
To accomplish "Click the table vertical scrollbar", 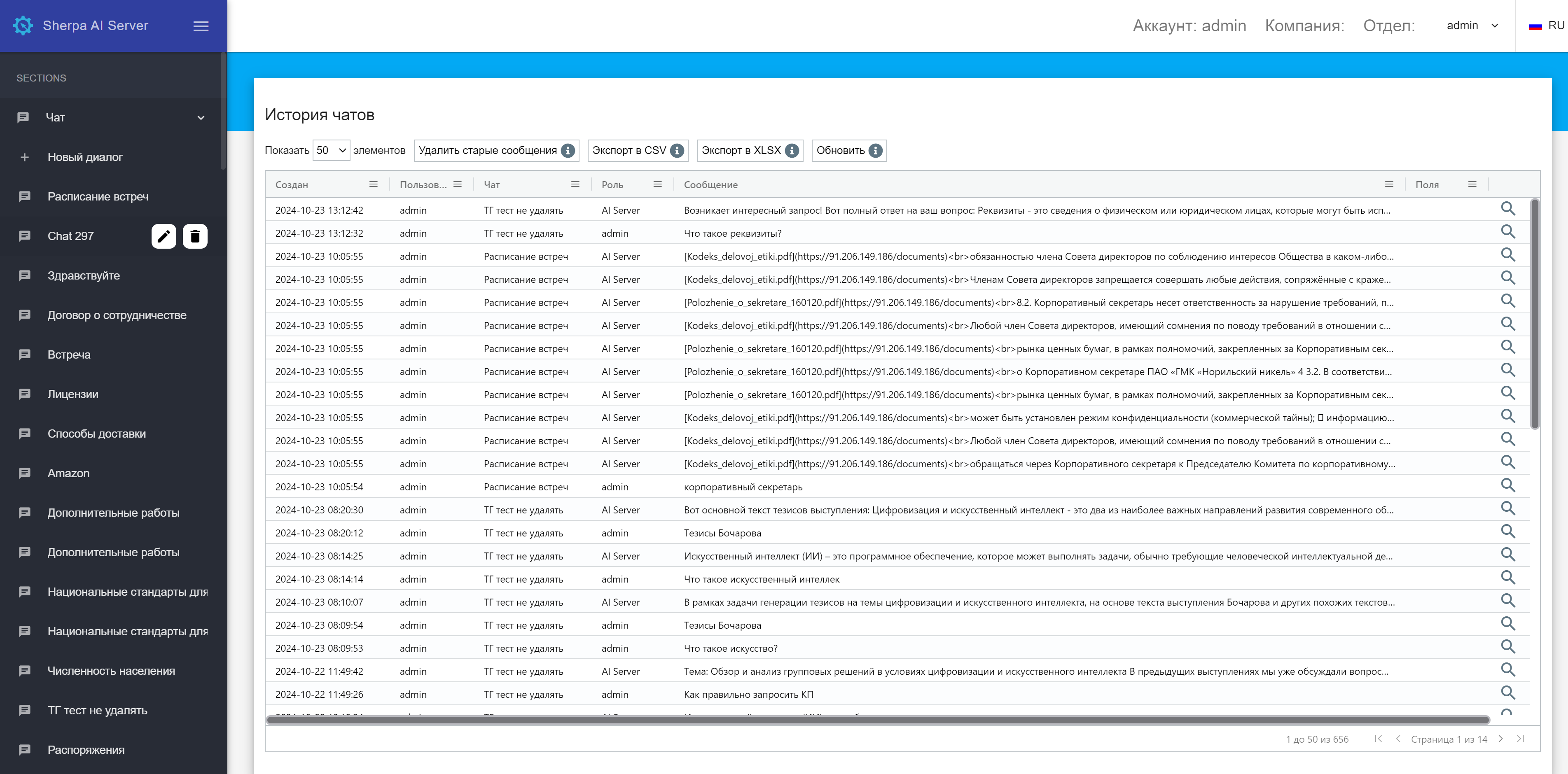I will point(1535,313).
